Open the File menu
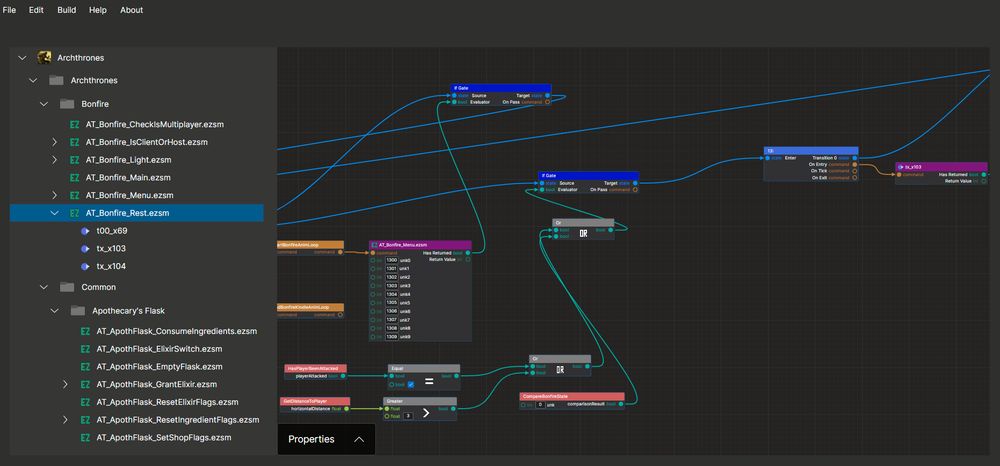Viewport: 1000px width, 466px height. tap(10, 10)
